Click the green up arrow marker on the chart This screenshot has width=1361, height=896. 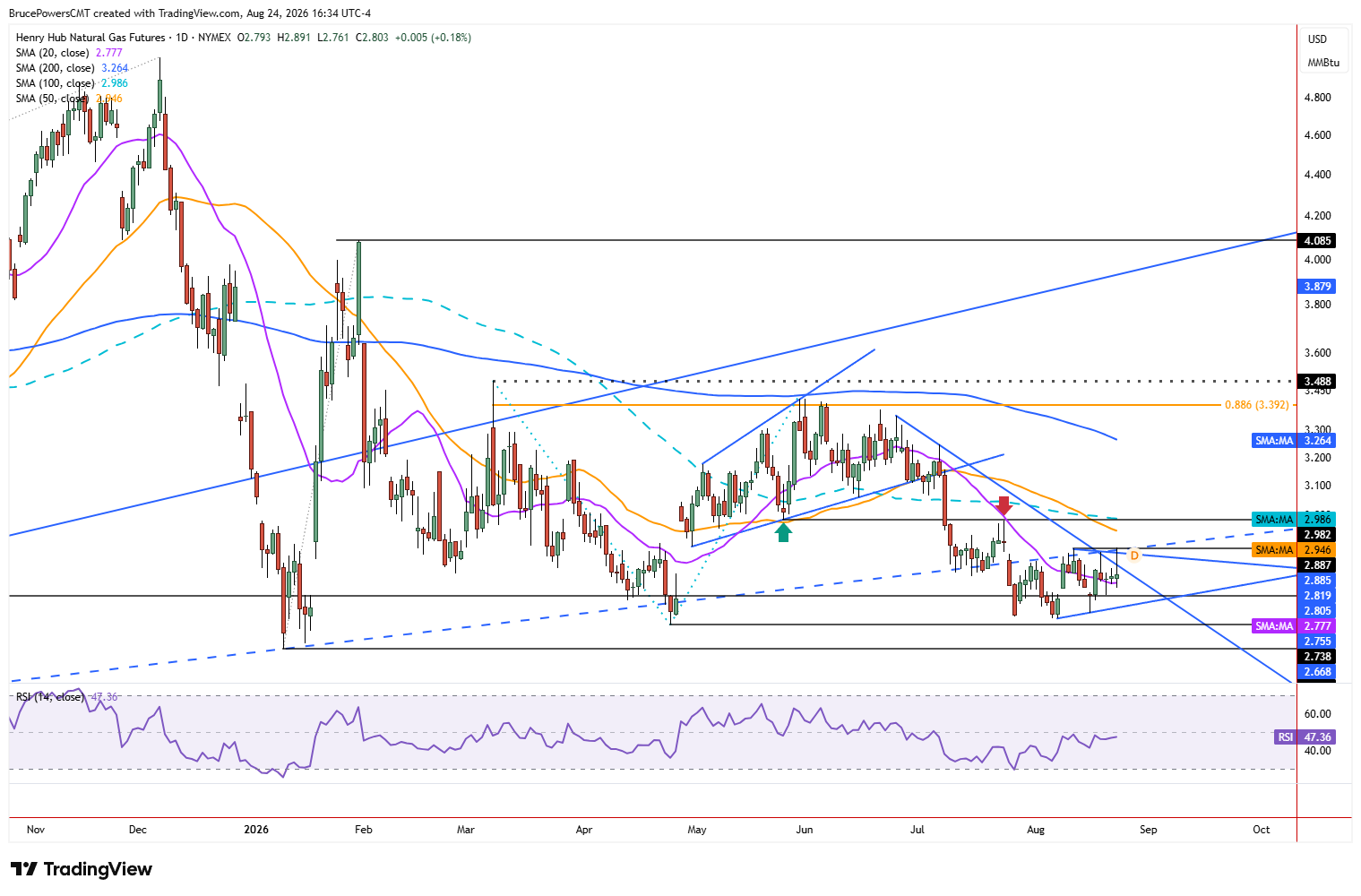pyautogui.click(x=784, y=532)
